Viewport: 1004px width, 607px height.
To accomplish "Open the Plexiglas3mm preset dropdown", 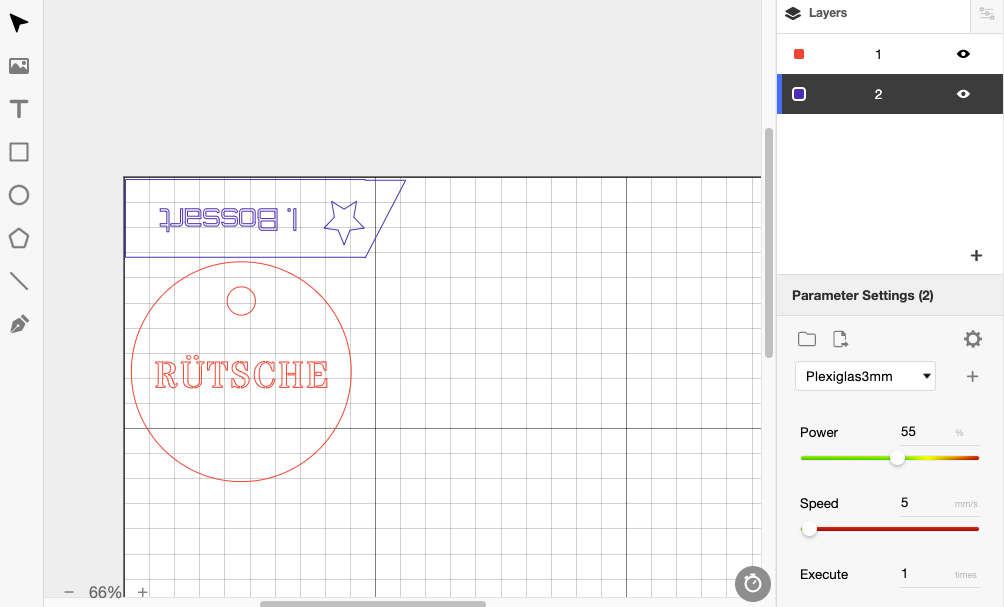I will 865,376.
